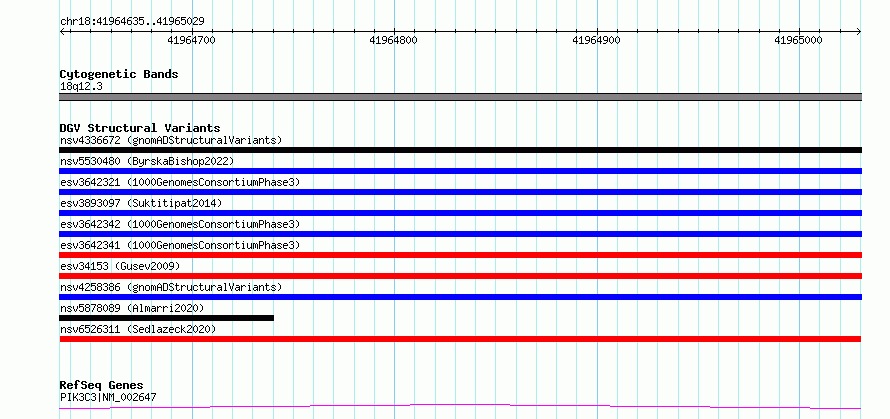
Task: Click the black bar under nsv4336672
Action: [460, 150]
